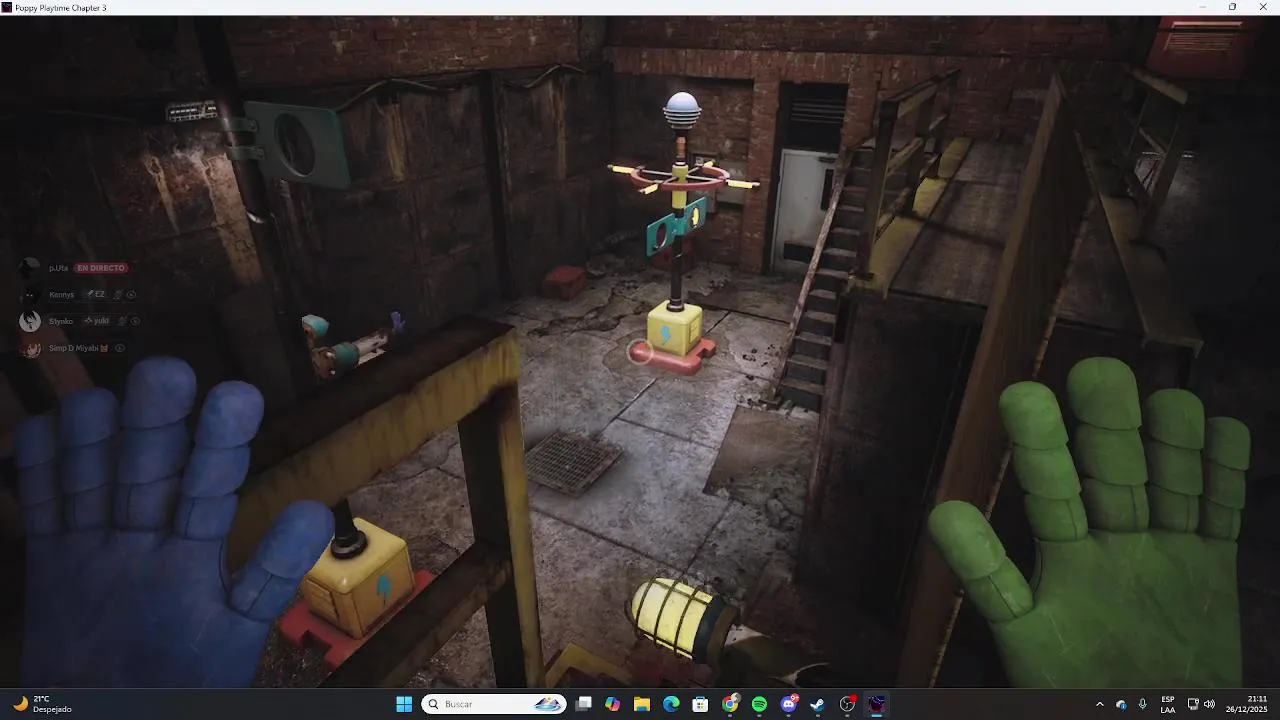This screenshot has height=720, width=1280.
Task: Click Simp D Miyabi's avatar in overlay
Action: (30, 348)
